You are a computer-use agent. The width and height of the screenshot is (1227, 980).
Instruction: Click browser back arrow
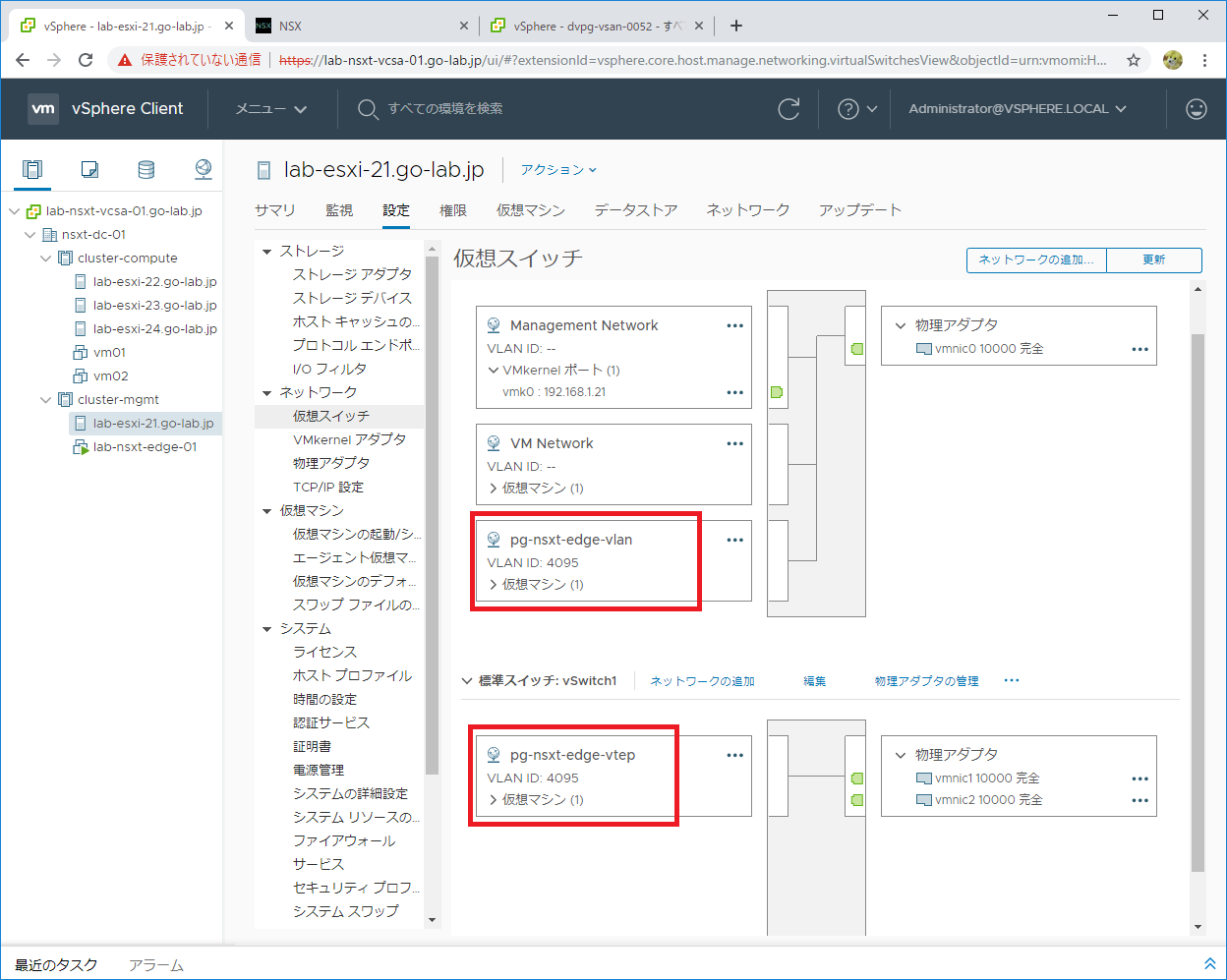click(23, 60)
